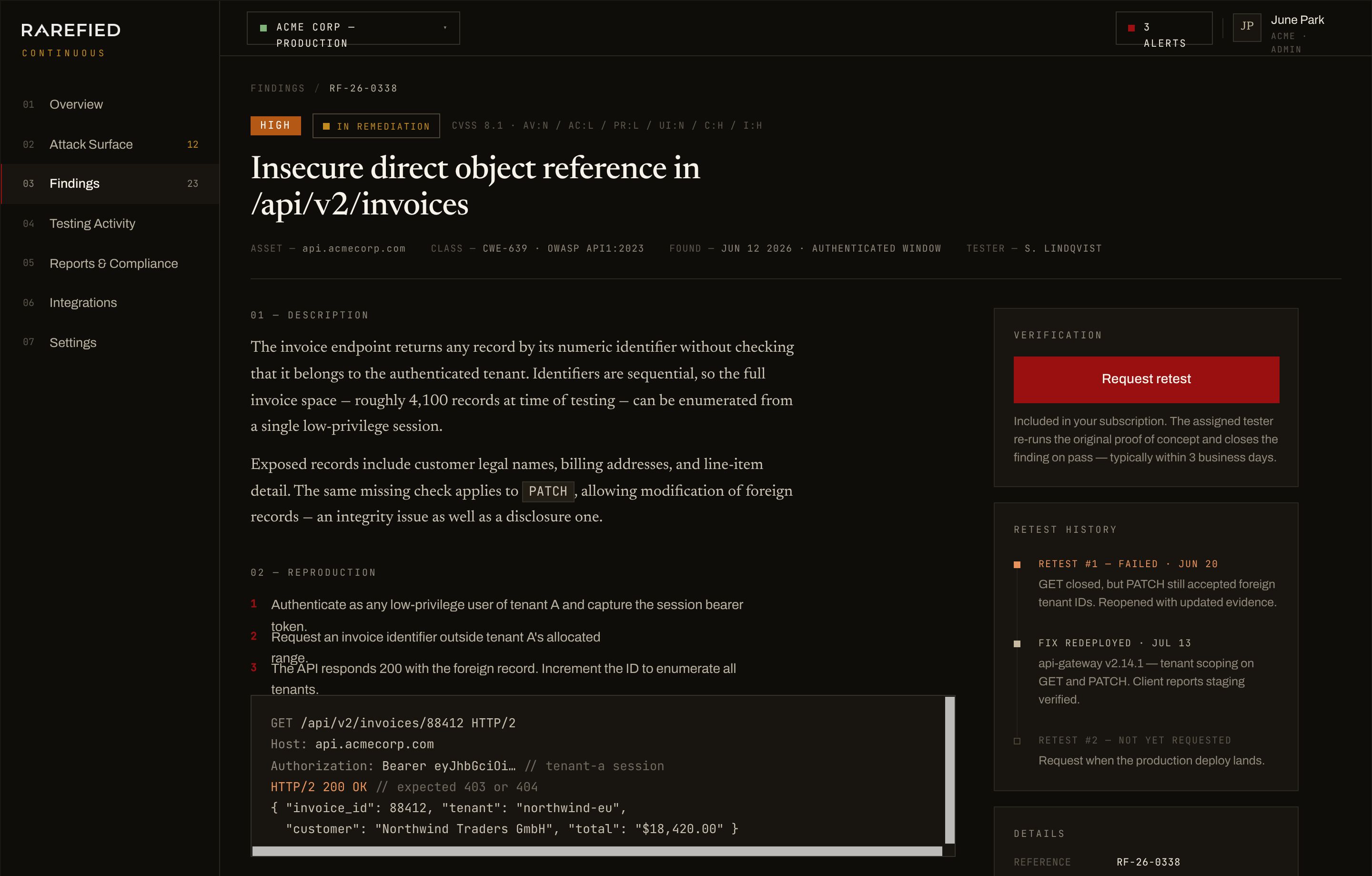Viewport: 1372px width, 876px height.
Task: Go to Reports & Compliance
Action: pos(110,263)
